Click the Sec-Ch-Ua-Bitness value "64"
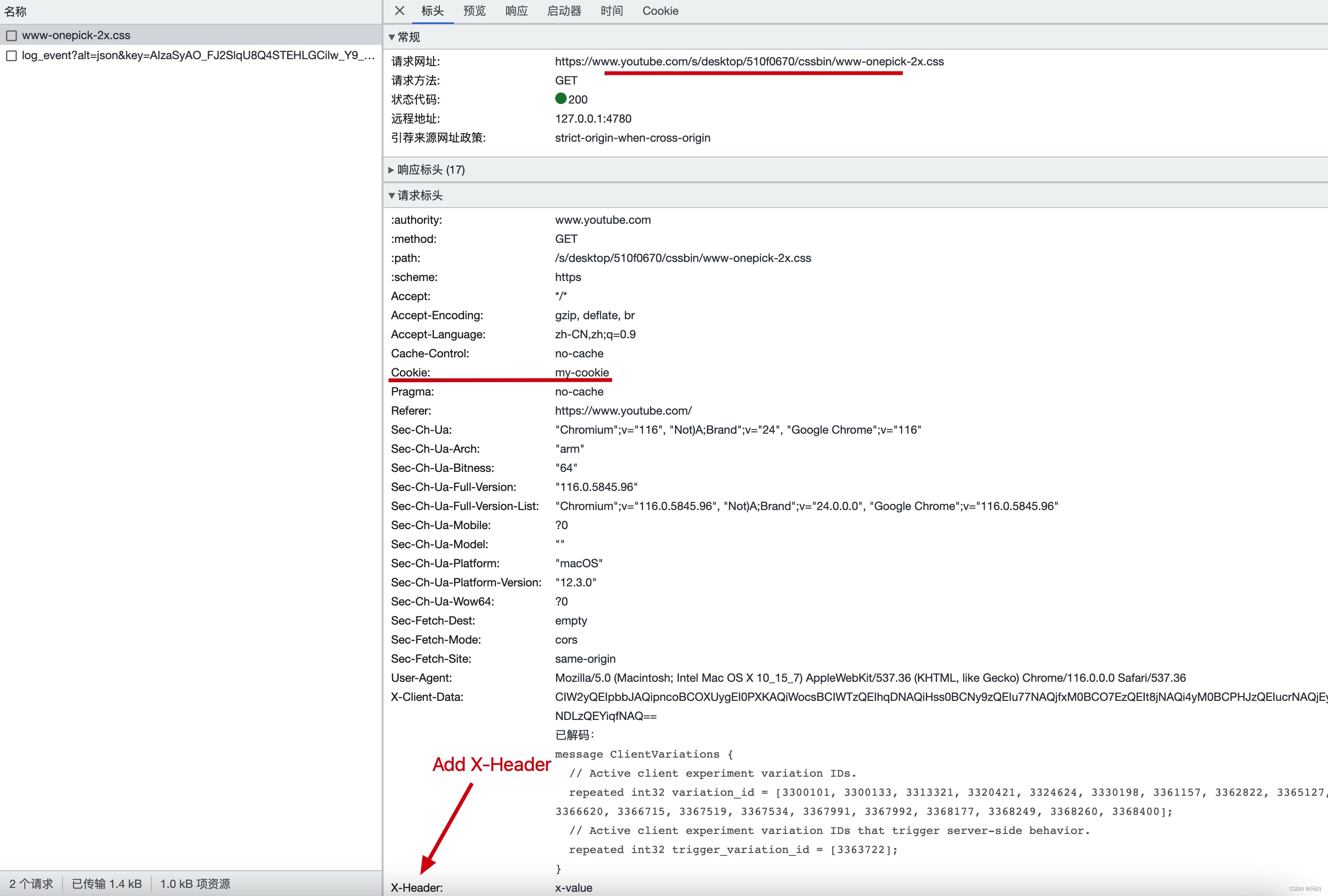Image resolution: width=1328 pixels, height=896 pixels. click(x=566, y=468)
